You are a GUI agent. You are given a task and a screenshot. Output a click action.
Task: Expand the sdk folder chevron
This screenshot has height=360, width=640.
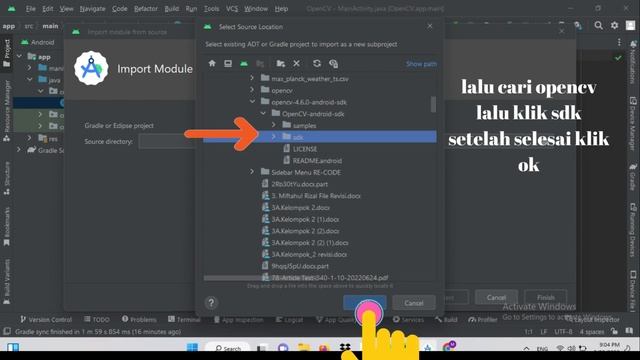274,137
